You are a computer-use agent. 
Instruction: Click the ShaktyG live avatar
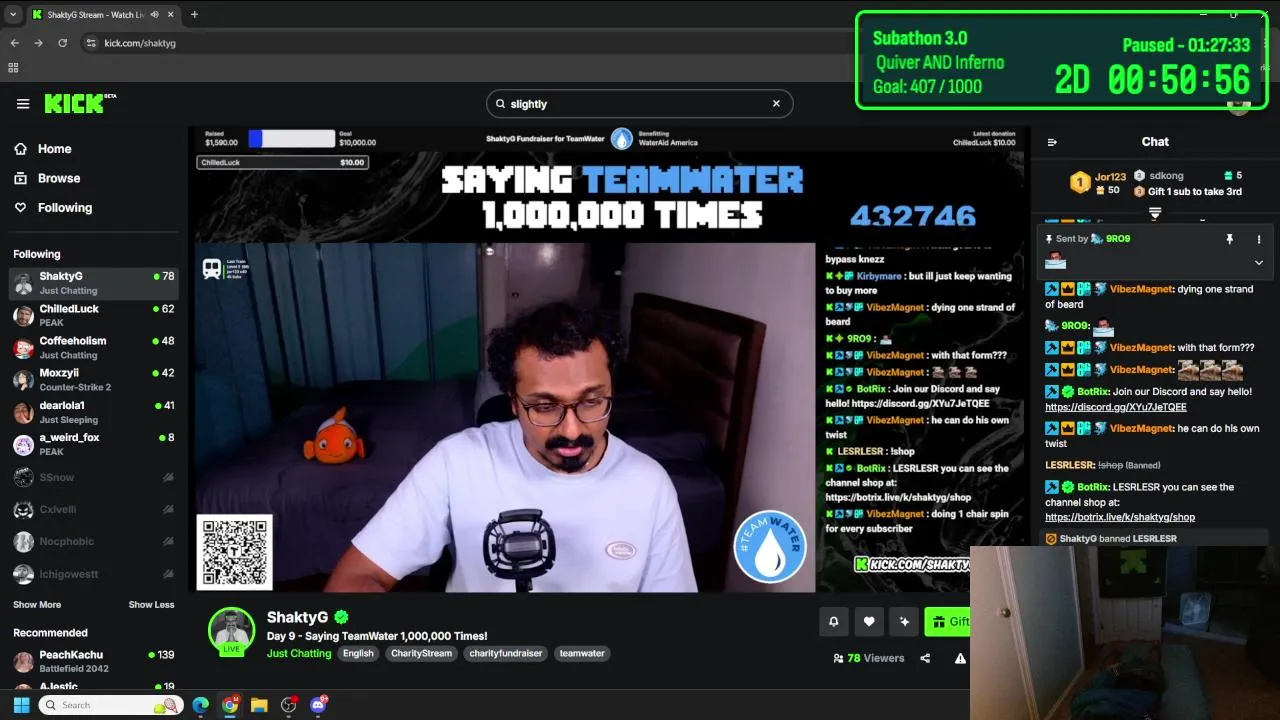[231, 631]
